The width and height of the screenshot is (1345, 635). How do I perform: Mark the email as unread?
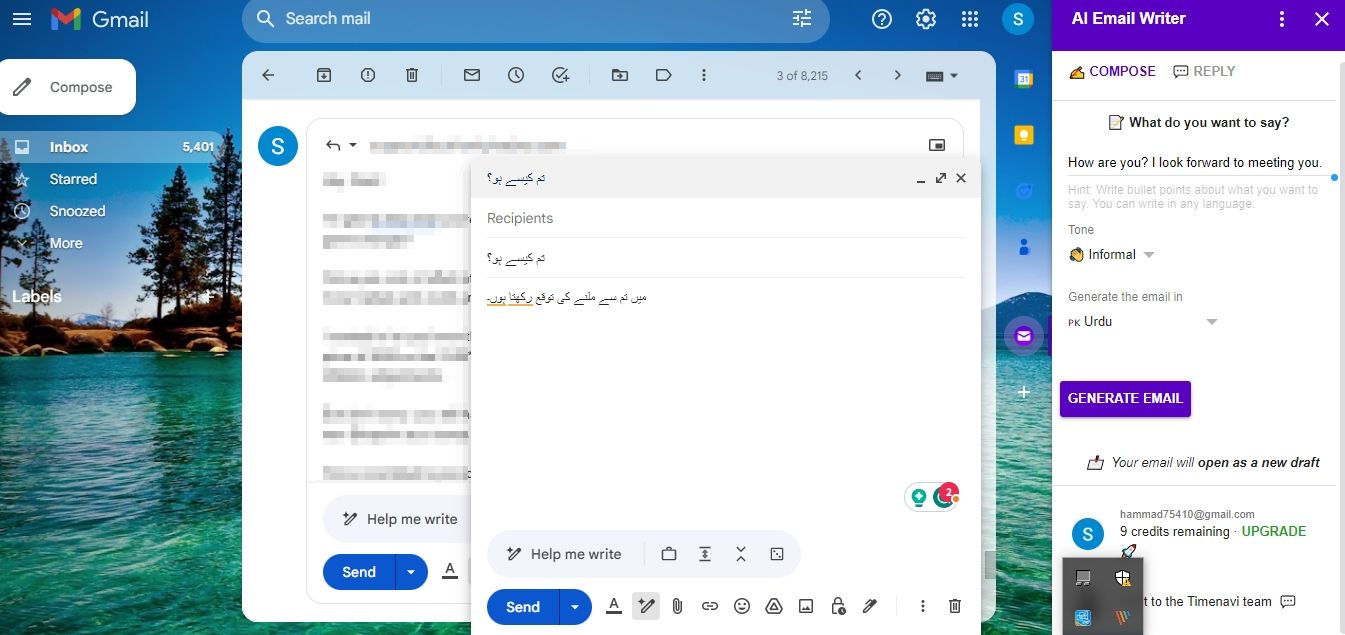[x=472, y=75]
